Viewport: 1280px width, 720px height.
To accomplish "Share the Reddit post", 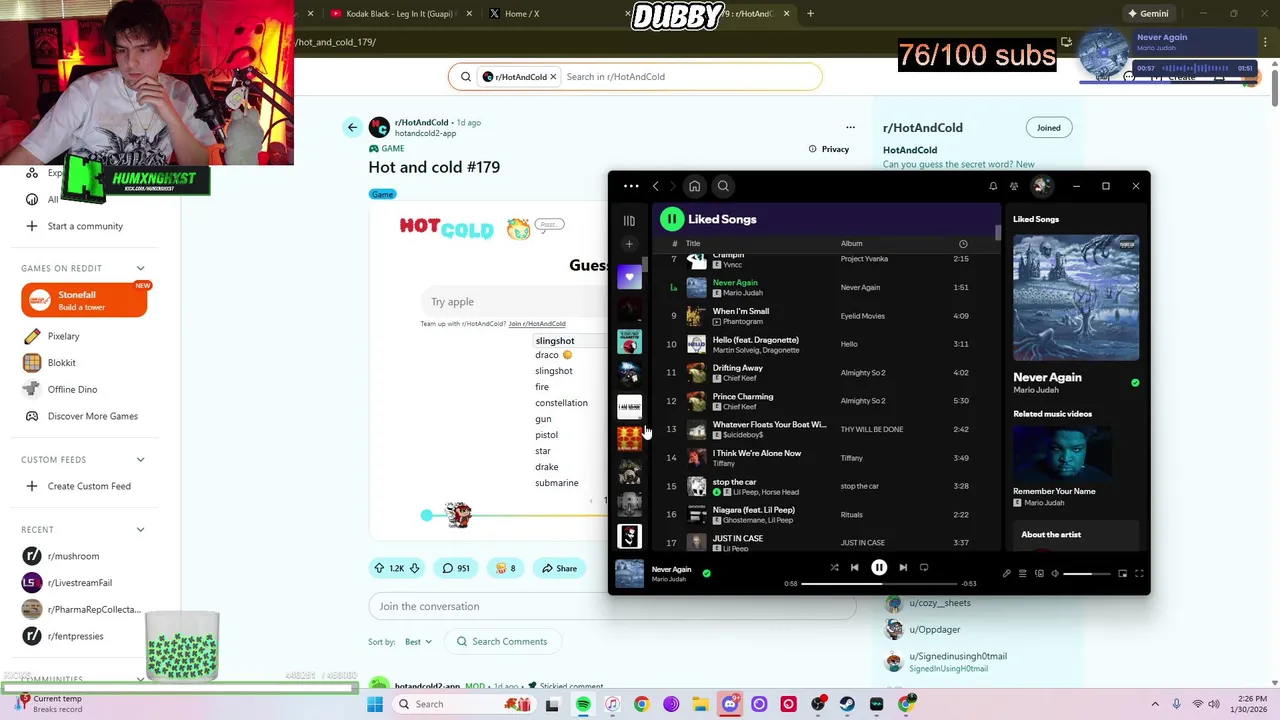I will click(x=559, y=568).
